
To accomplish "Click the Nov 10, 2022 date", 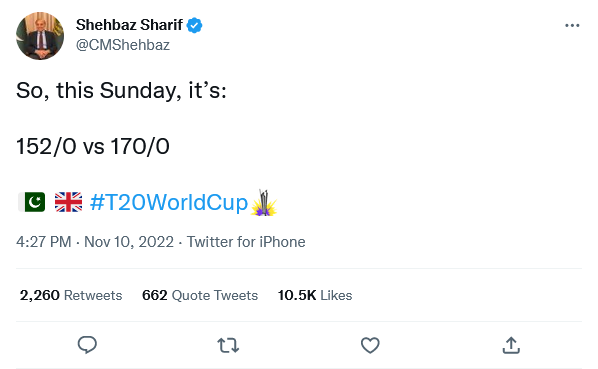I will (x=129, y=242).
